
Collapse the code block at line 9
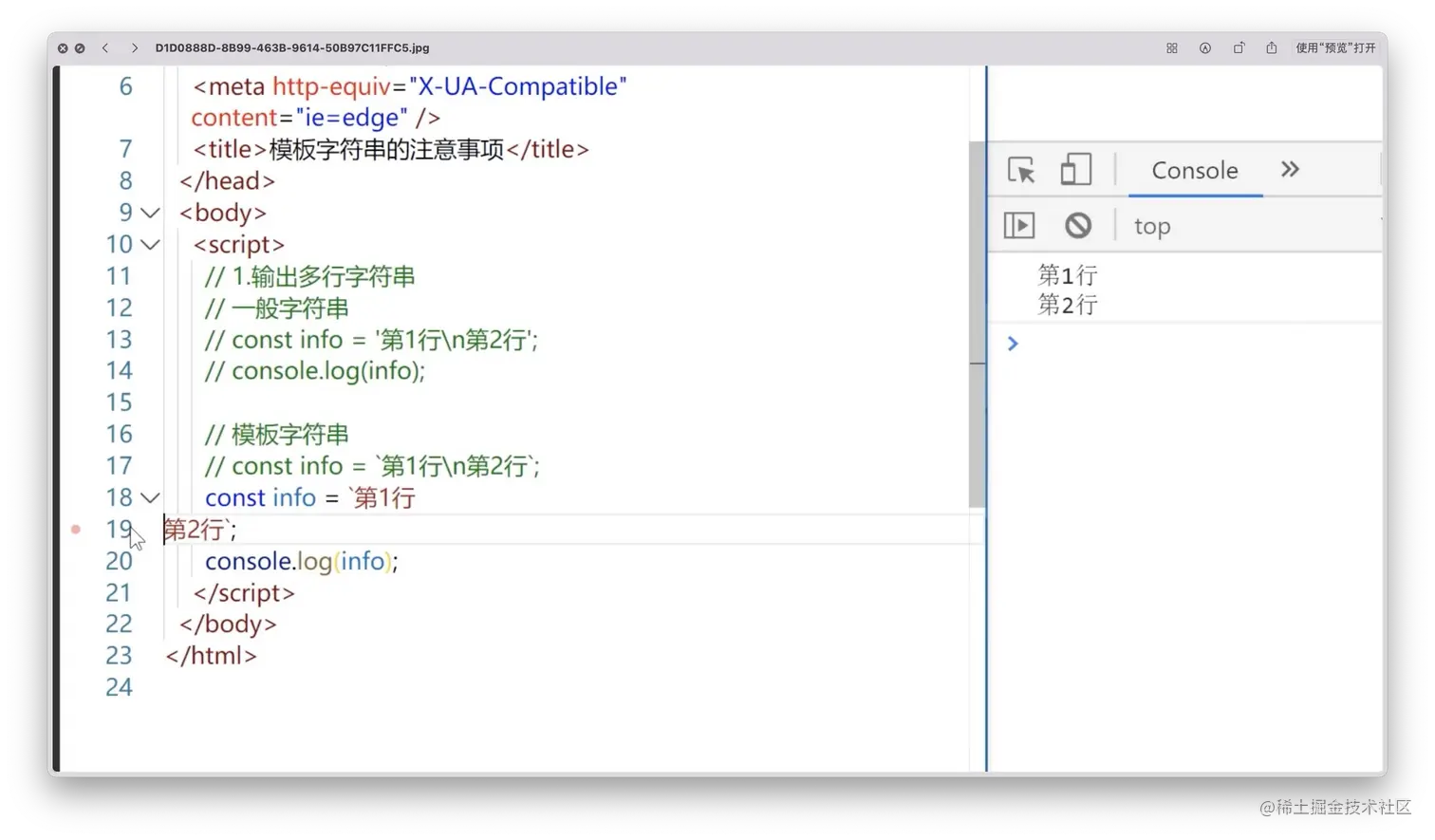click(150, 213)
